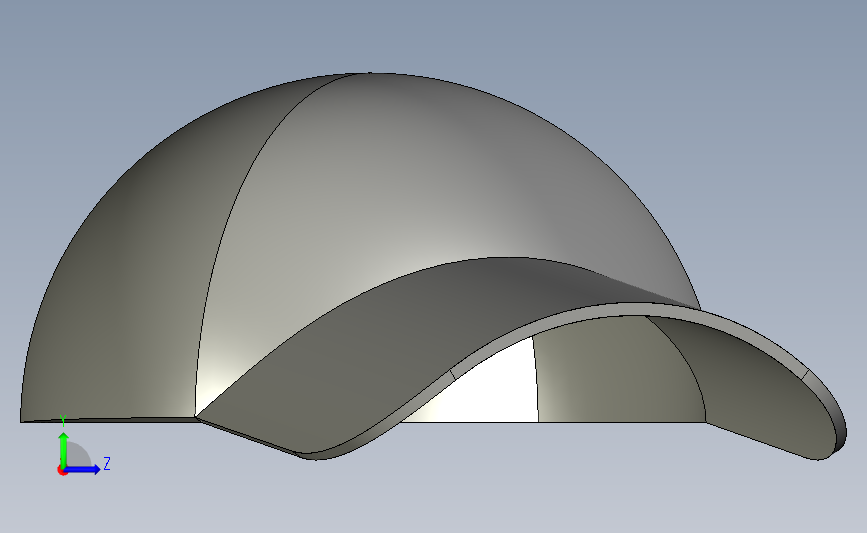Click the green Y axis arrow of the triad

click(x=64, y=449)
